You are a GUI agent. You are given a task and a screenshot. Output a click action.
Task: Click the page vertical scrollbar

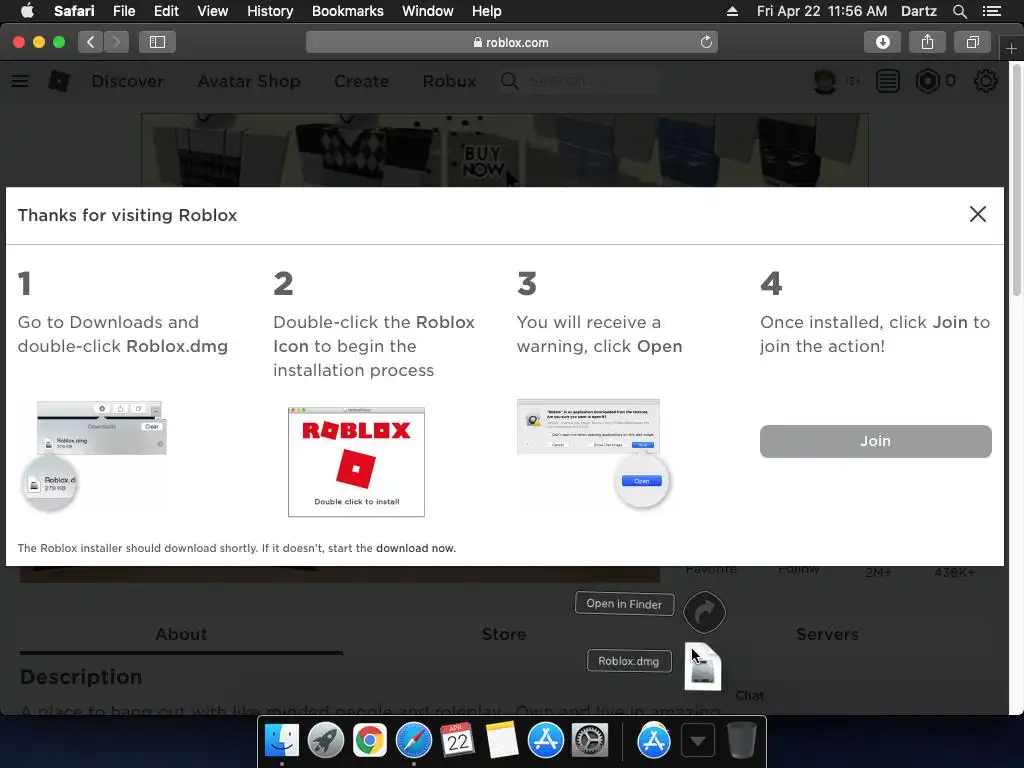point(1016,180)
